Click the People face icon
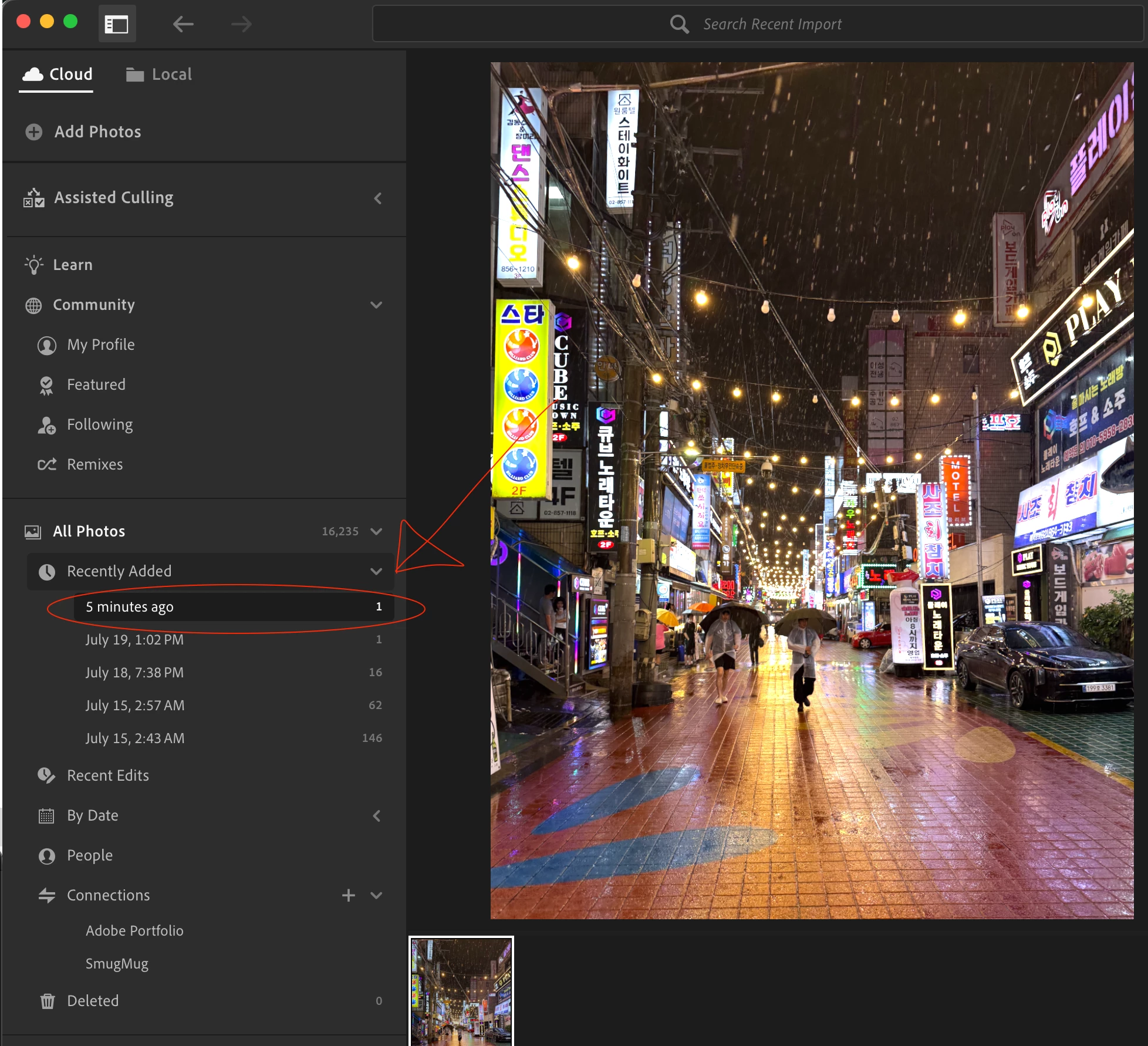 47,856
